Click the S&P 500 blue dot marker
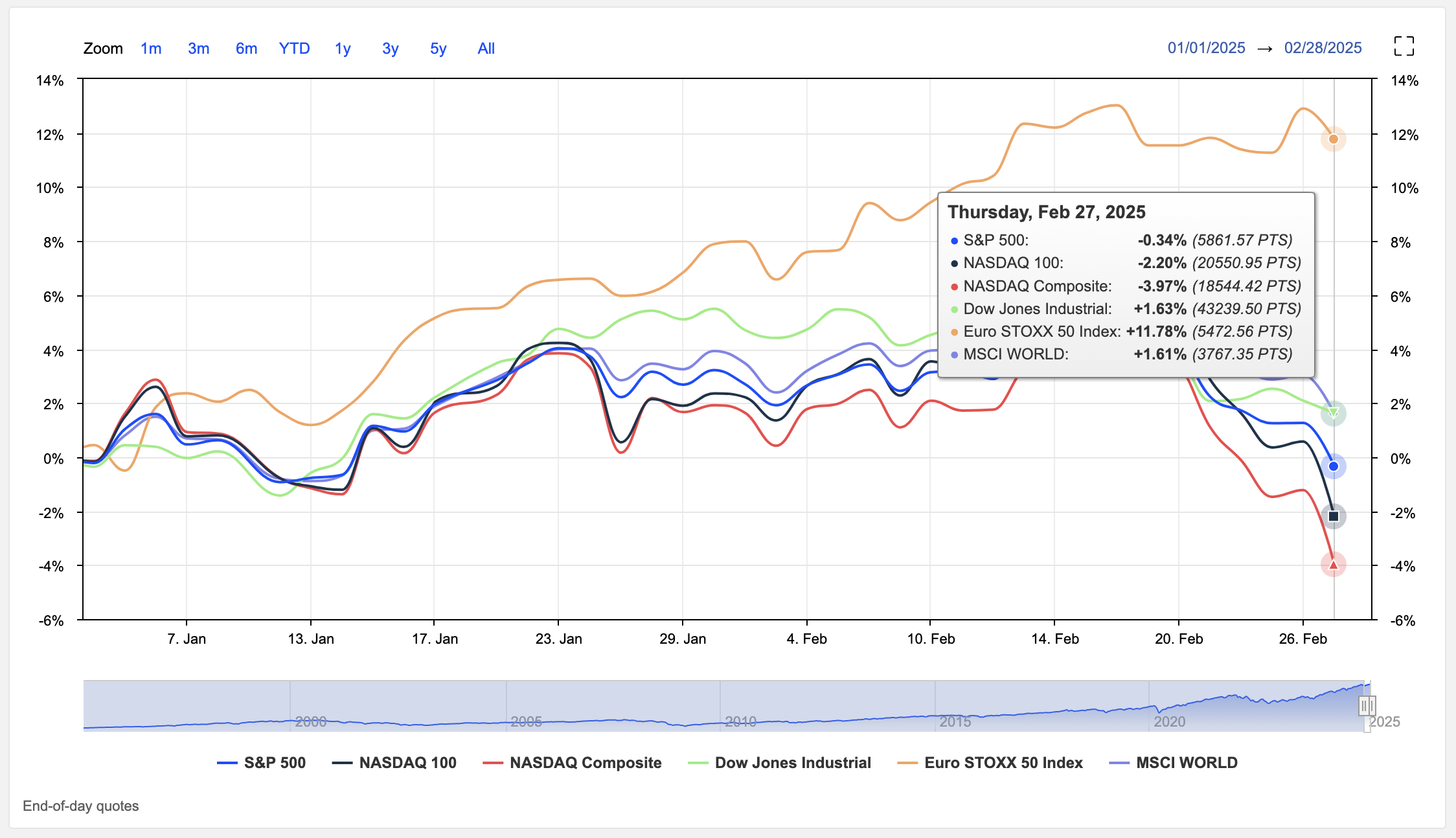The height and width of the screenshot is (838, 1456). (1333, 466)
